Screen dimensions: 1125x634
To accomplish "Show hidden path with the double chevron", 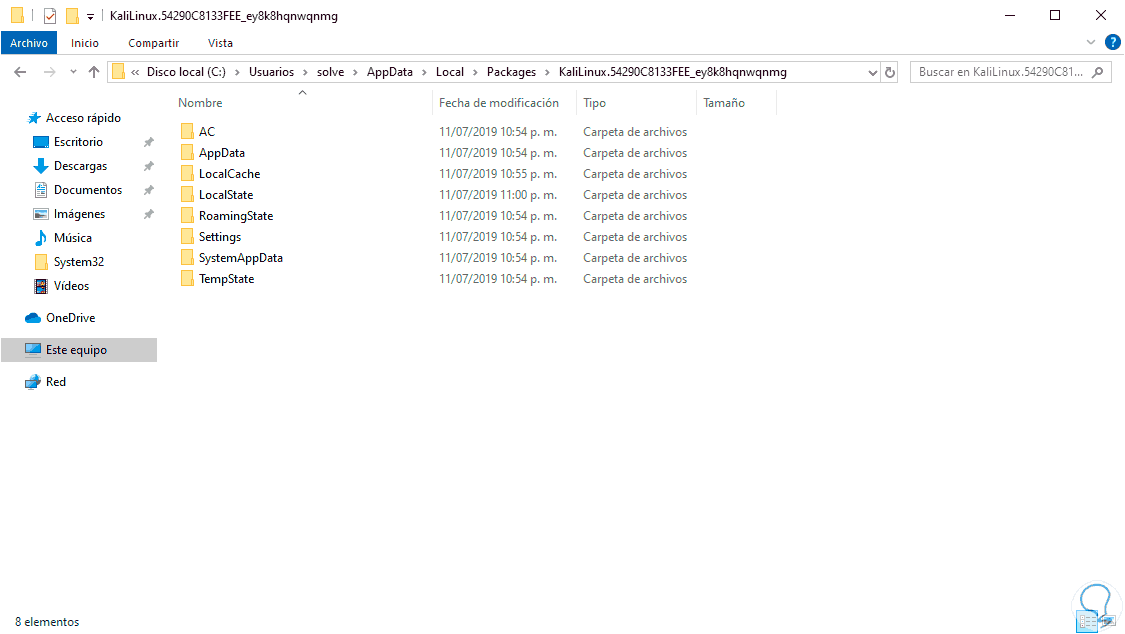I will point(135,72).
